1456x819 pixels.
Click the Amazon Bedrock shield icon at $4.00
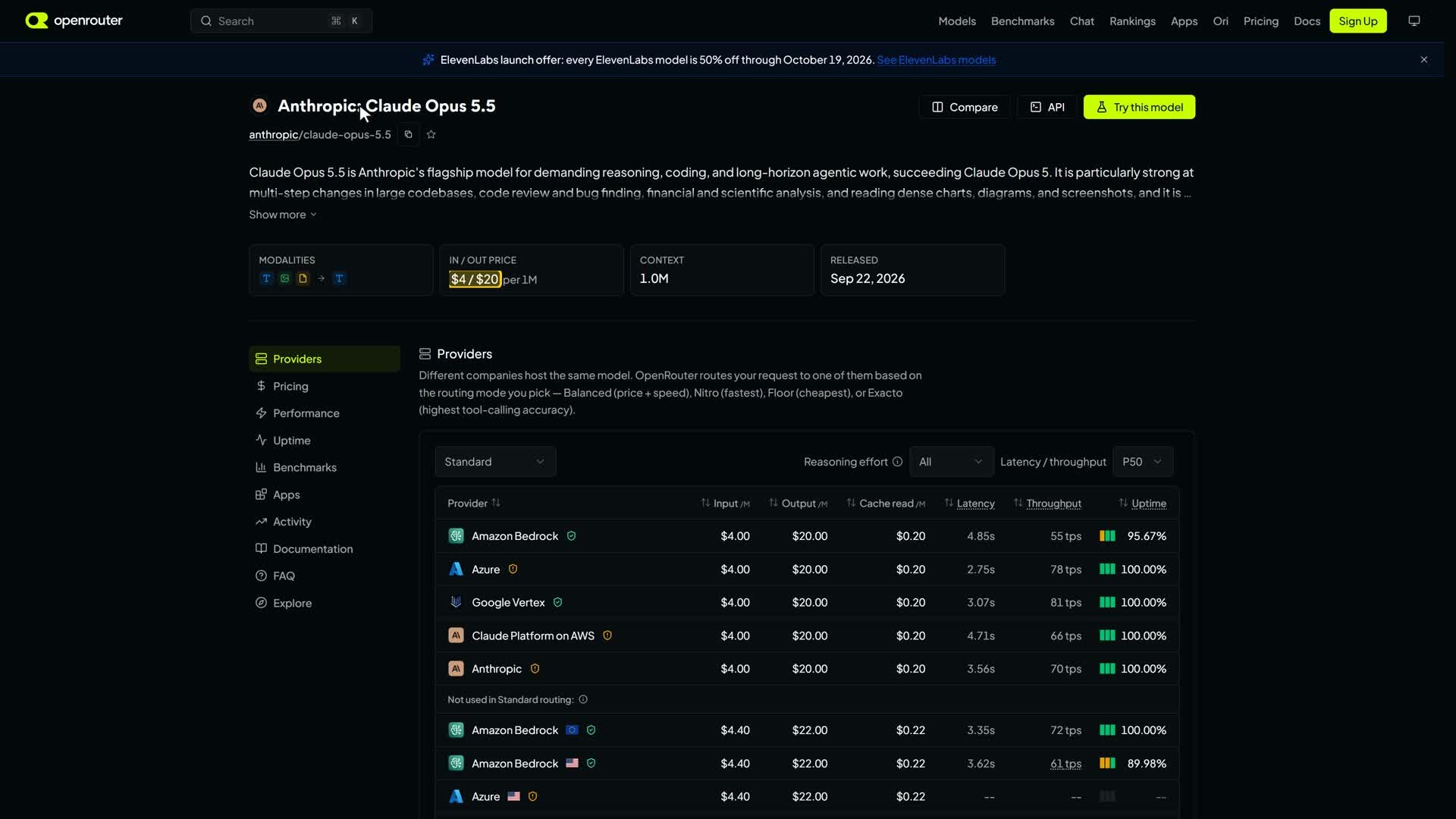click(x=572, y=536)
